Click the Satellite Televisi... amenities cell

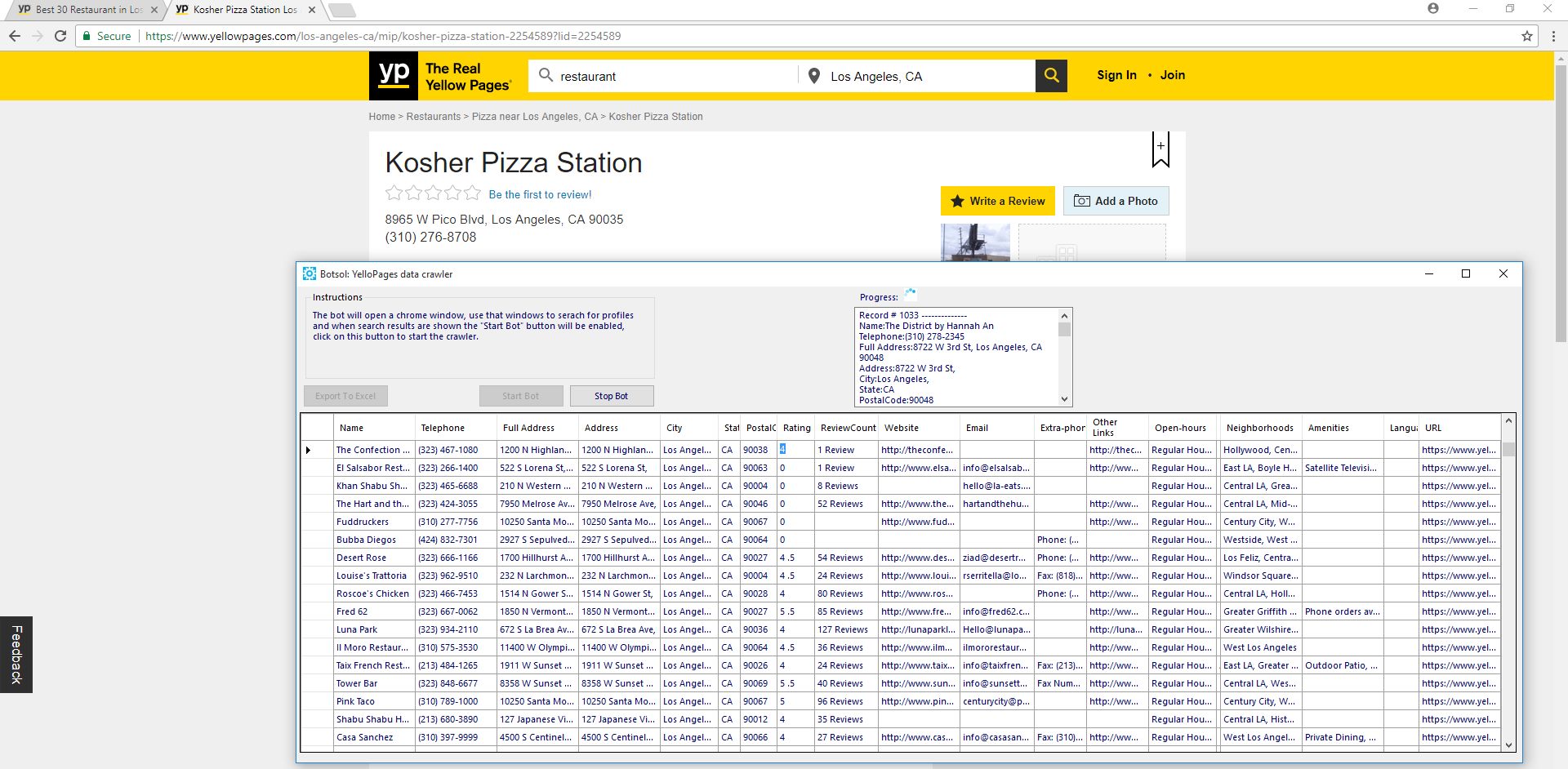[x=1343, y=468]
